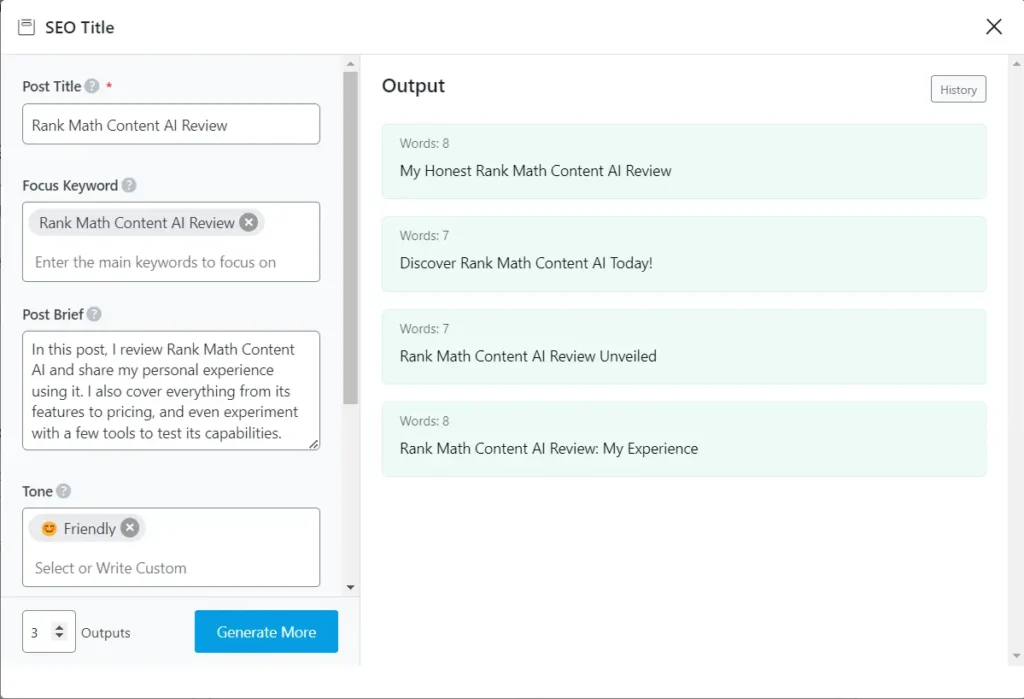Select 'Rank Math Content AI Review Unveiled' output

[684, 346]
